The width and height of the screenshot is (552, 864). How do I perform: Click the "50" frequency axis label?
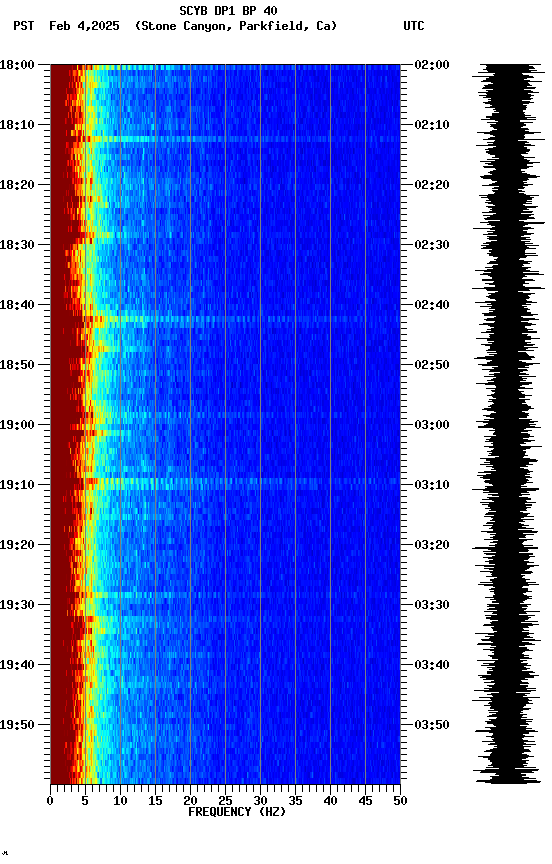[401, 801]
